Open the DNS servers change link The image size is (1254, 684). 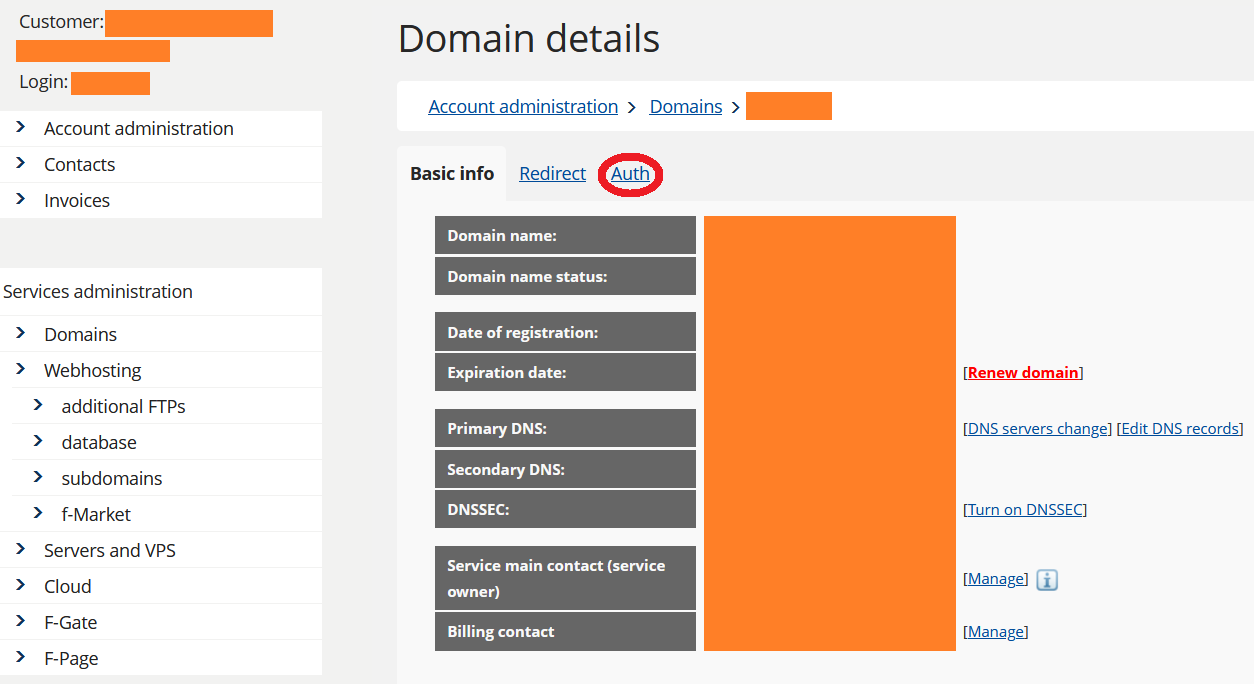click(x=1038, y=429)
